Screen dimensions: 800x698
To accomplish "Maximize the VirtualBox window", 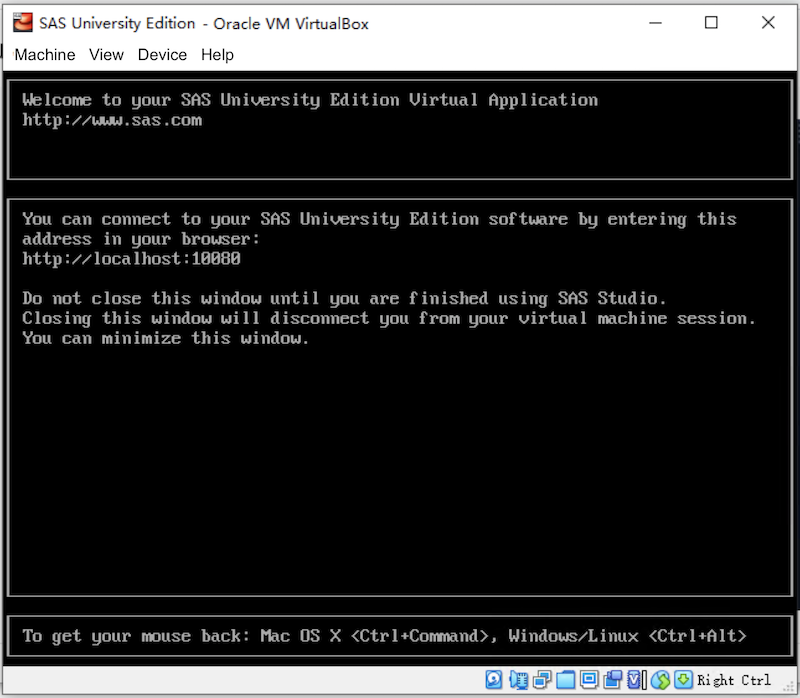I will tap(712, 22).
